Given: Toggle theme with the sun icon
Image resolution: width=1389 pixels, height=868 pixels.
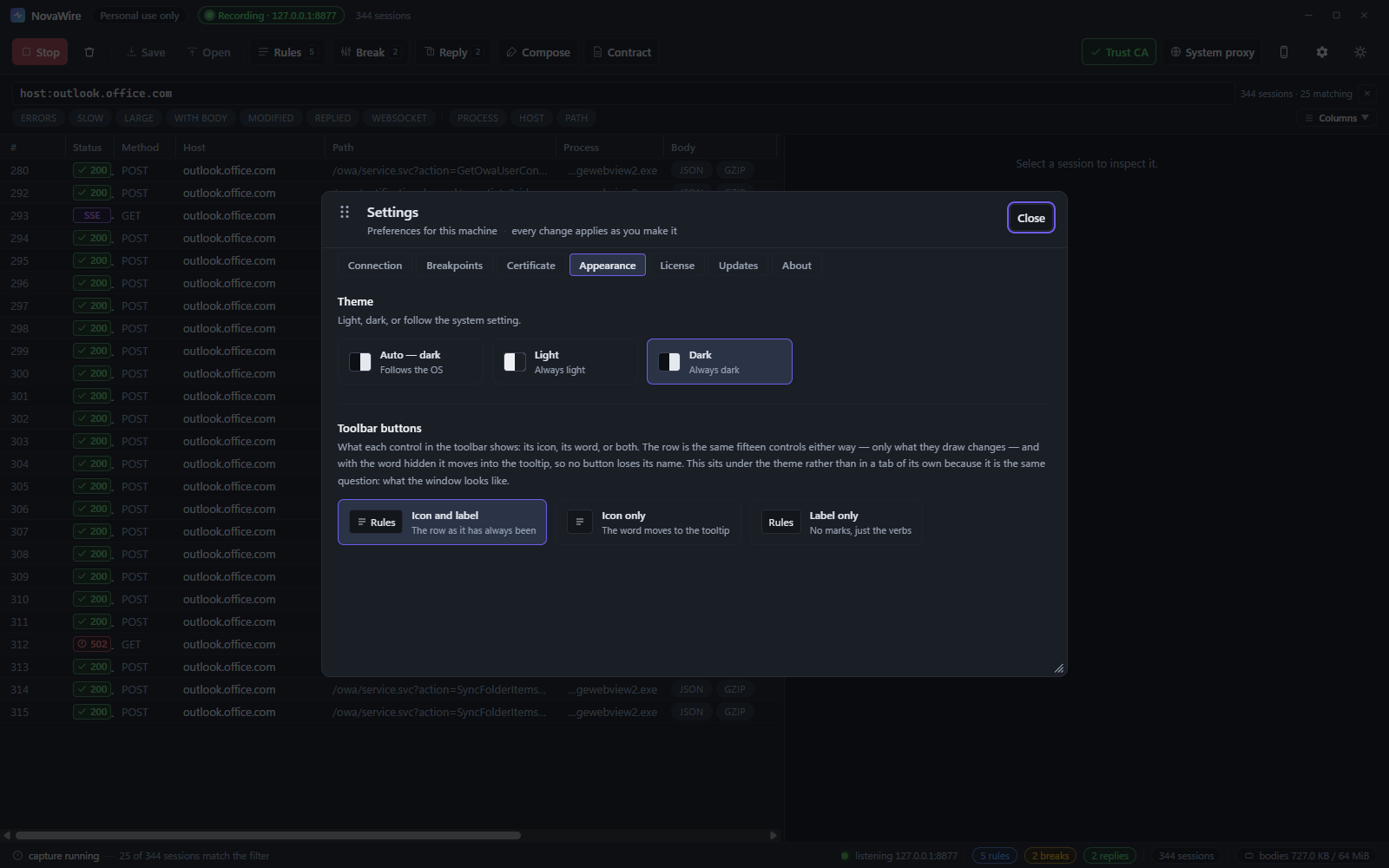Looking at the screenshot, I should [1360, 52].
